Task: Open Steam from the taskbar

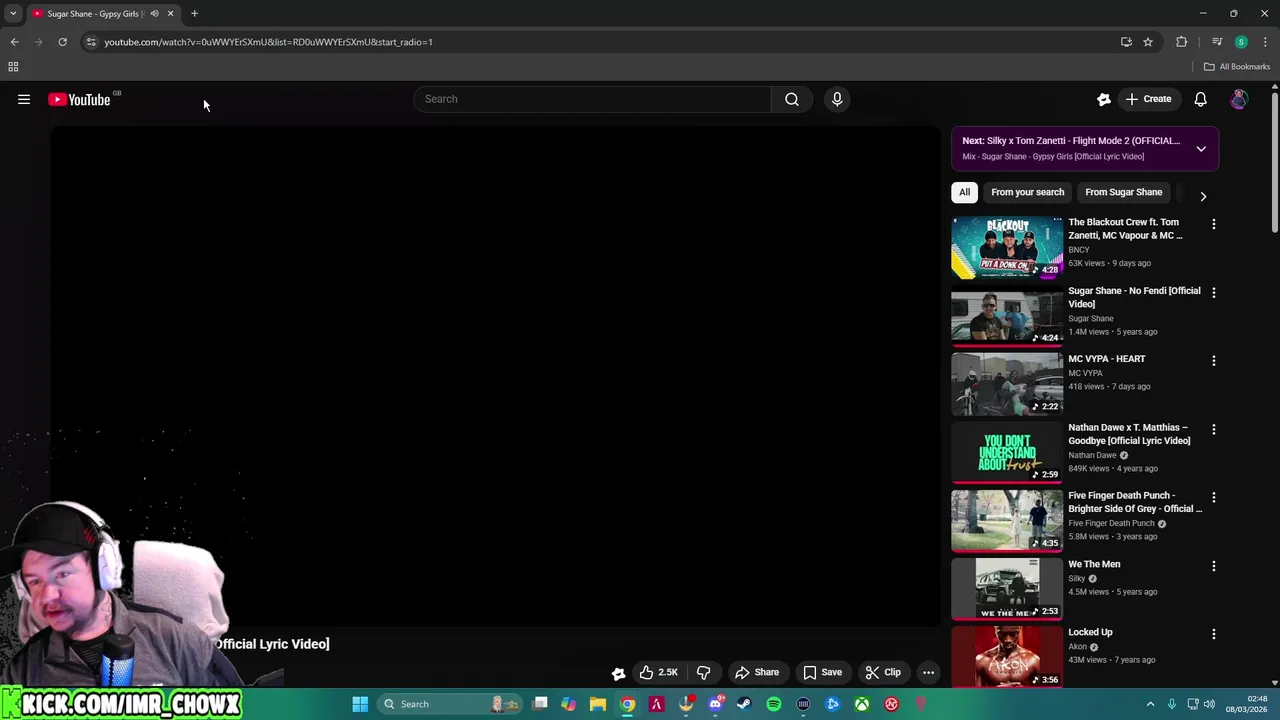Action: [x=744, y=704]
